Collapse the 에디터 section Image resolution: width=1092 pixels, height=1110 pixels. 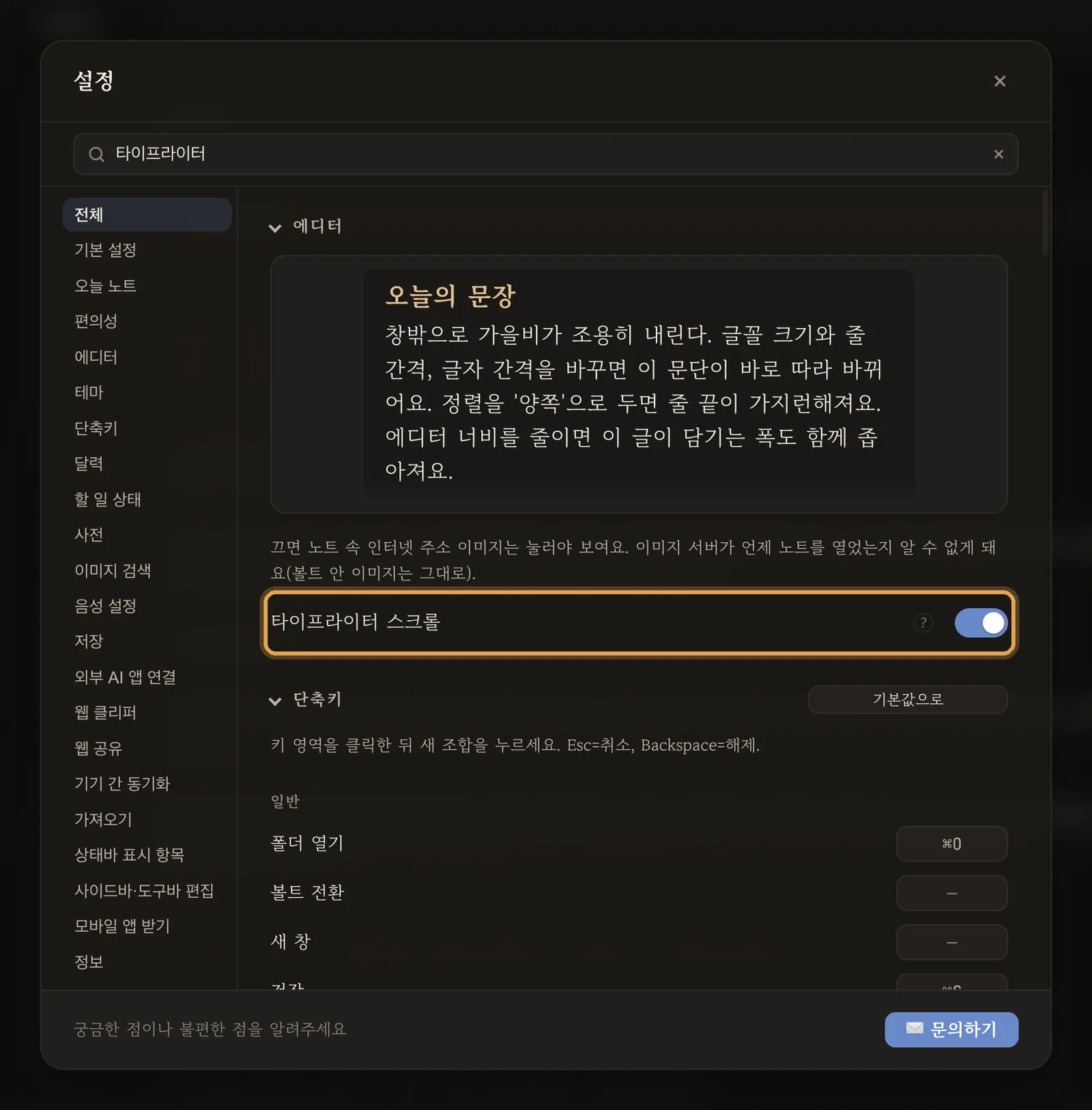click(x=275, y=227)
